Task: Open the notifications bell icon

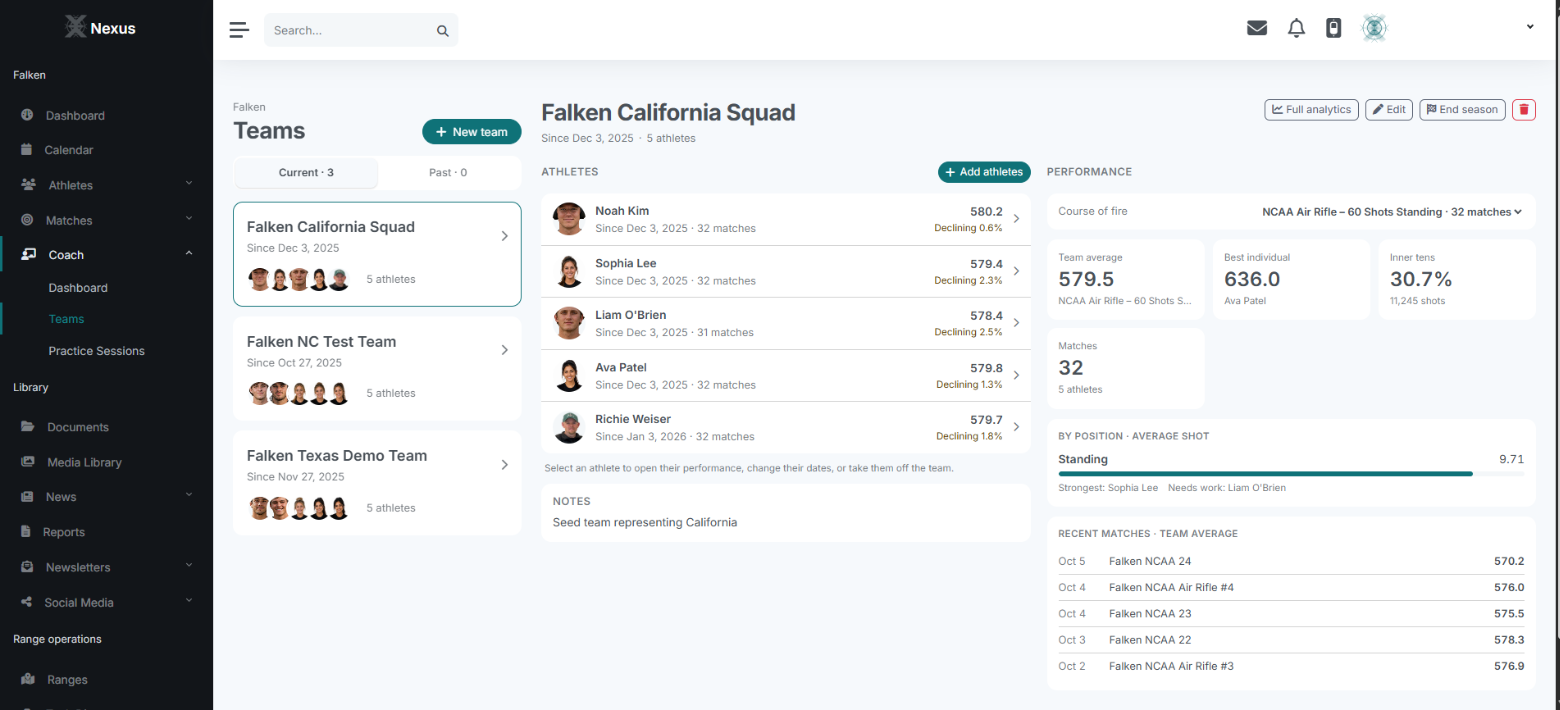Action: [x=1296, y=28]
